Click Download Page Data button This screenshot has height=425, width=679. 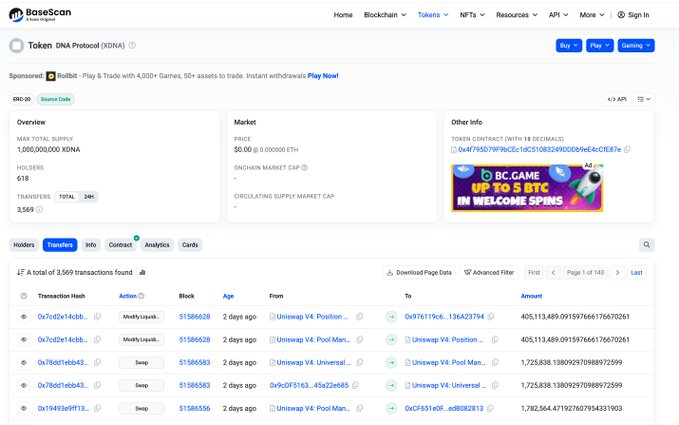(419, 273)
